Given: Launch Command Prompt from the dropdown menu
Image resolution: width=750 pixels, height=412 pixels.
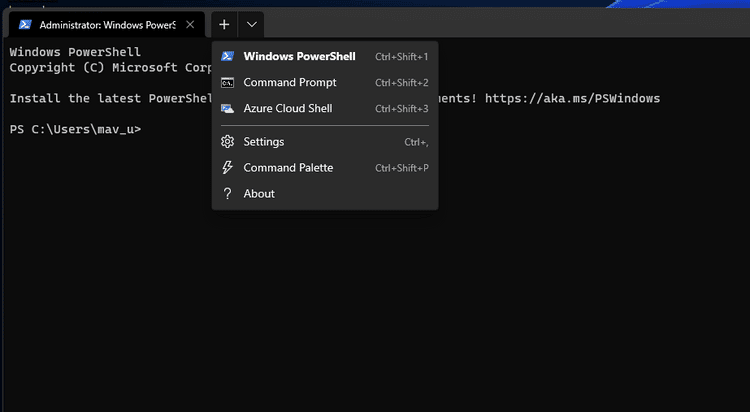Looking at the screenshot, I should tap(290, 83).
